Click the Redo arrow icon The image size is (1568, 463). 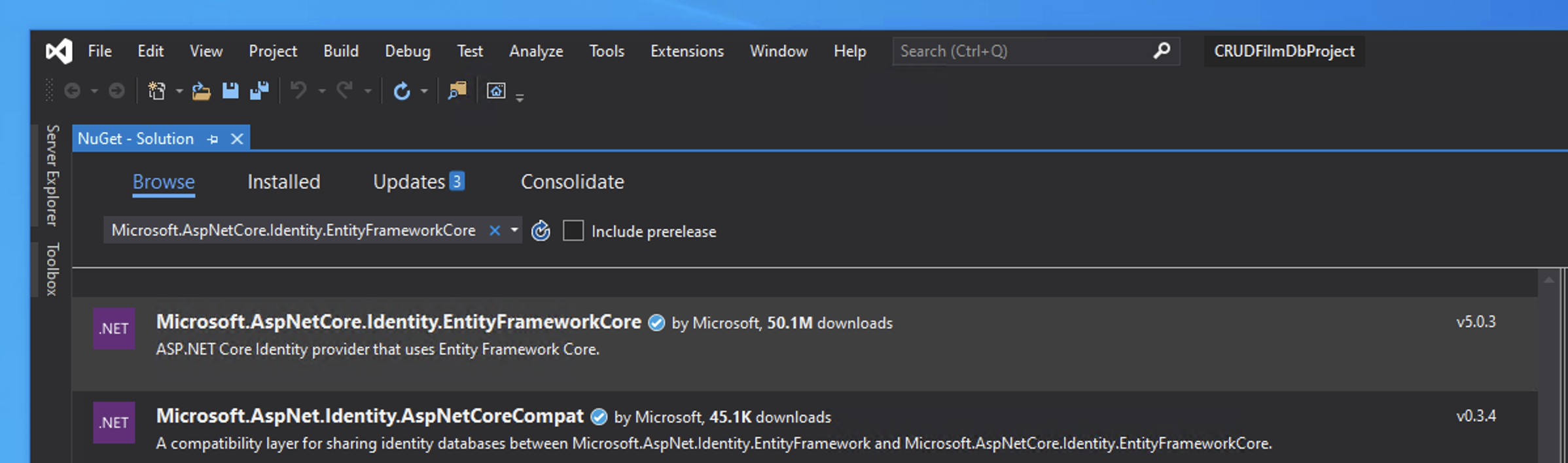(344, 90)
